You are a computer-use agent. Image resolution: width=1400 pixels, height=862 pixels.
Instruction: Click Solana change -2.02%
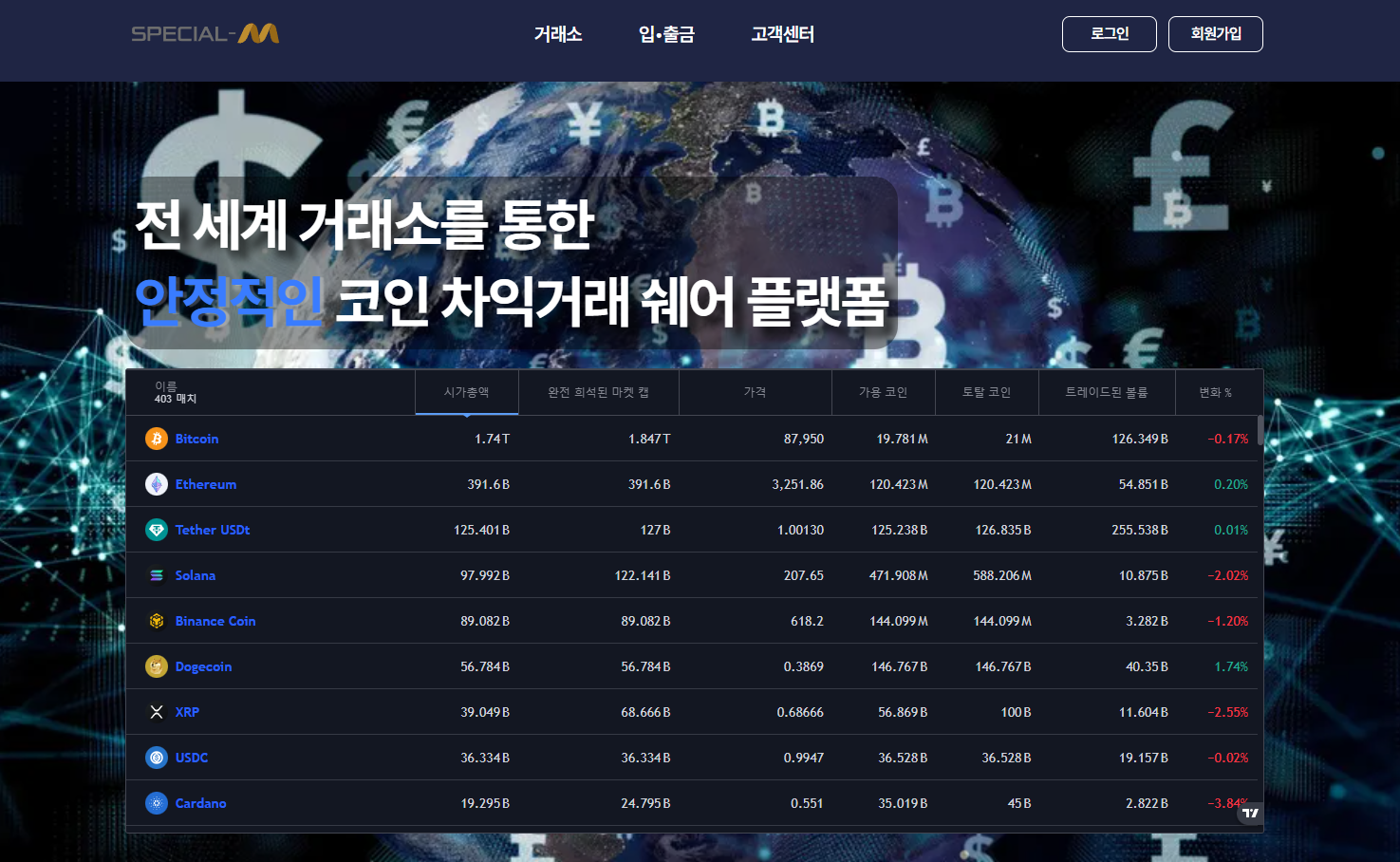click(1228, 575)
